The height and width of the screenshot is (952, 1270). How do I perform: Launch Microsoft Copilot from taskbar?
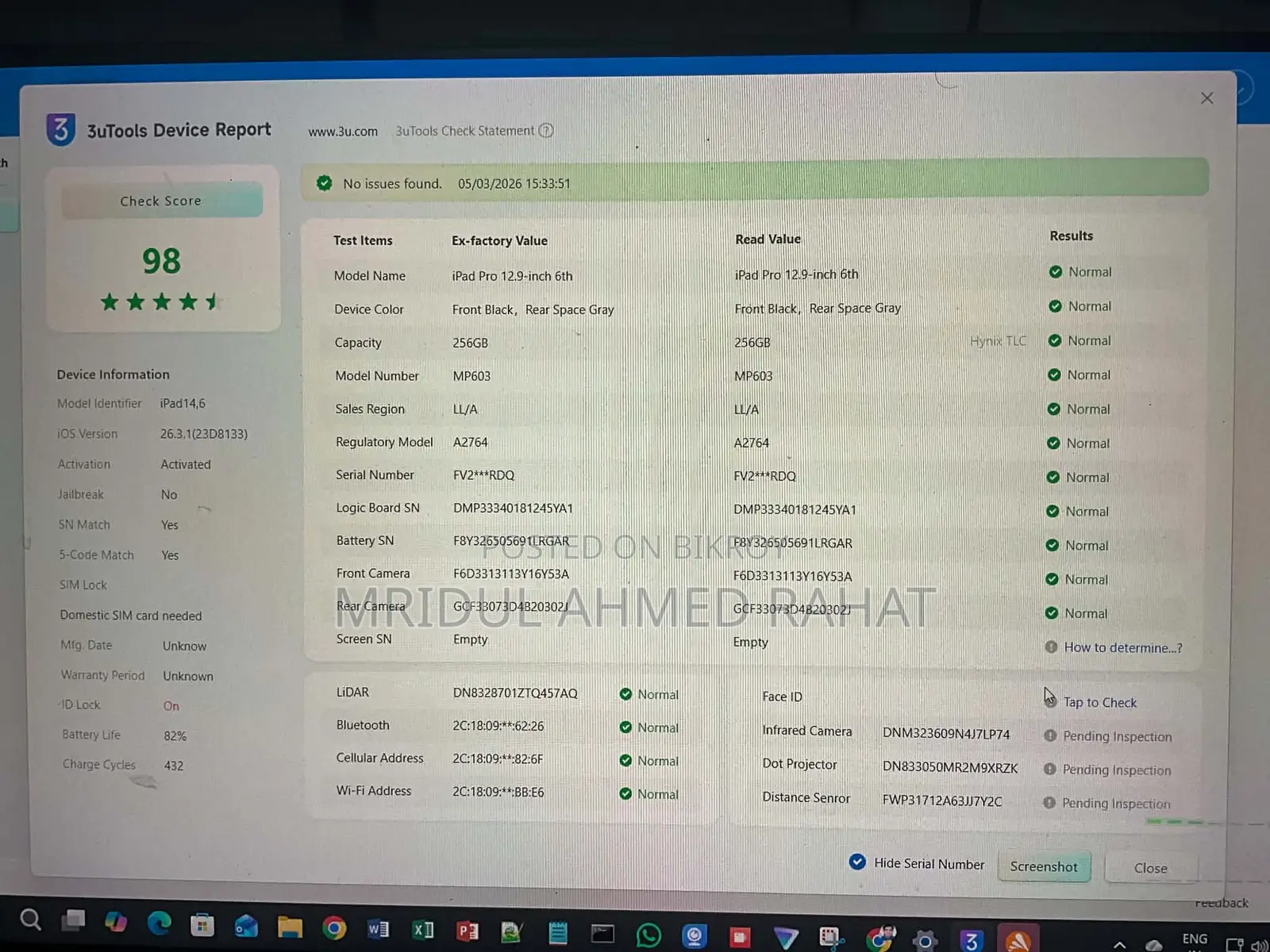(116, 922)
